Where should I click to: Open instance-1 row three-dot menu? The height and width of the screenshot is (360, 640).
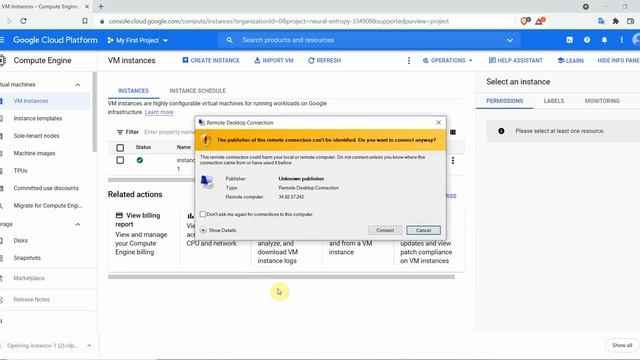pyautogui.click(x=453, y=160)
